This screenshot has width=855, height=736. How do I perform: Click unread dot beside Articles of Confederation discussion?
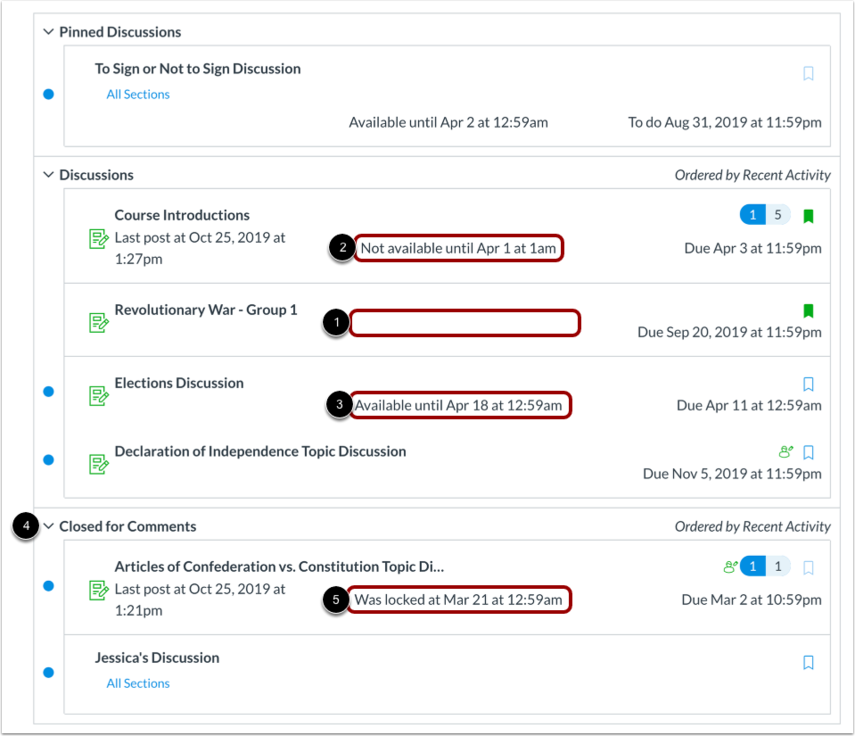coord(49,586)
